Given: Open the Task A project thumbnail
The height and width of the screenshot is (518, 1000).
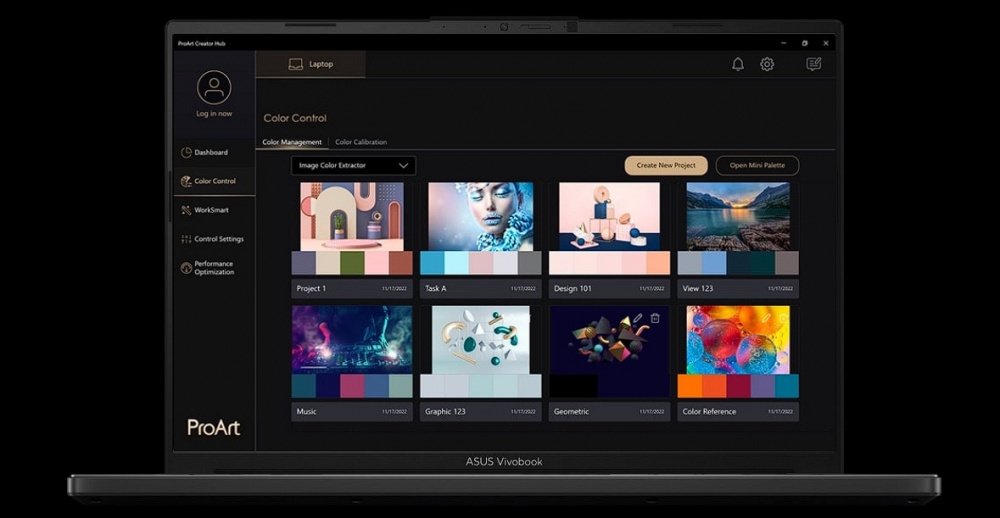Looking at the screenshot, I should [480, 216].
